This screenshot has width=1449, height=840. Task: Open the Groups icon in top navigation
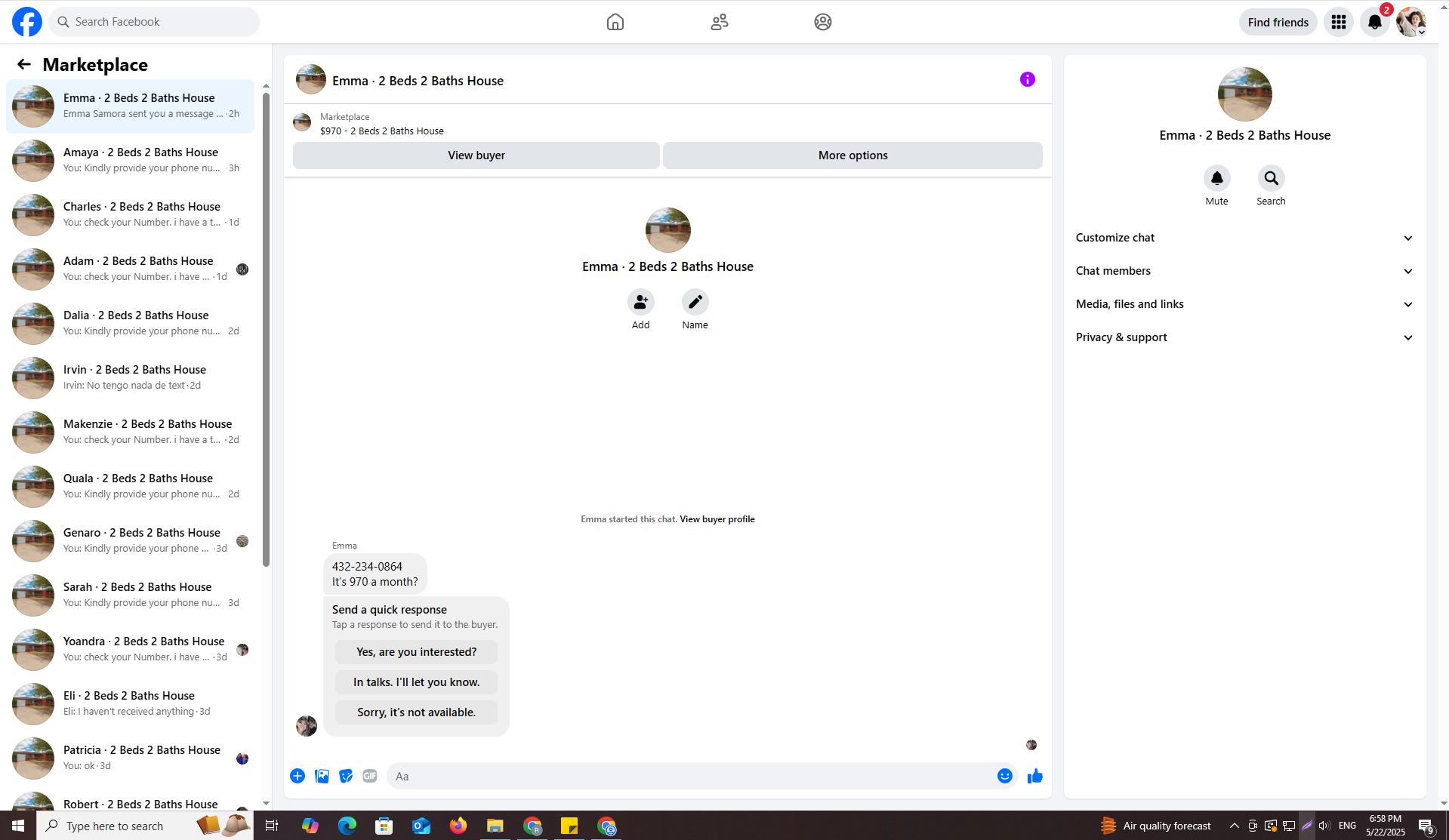pos(823,22)
